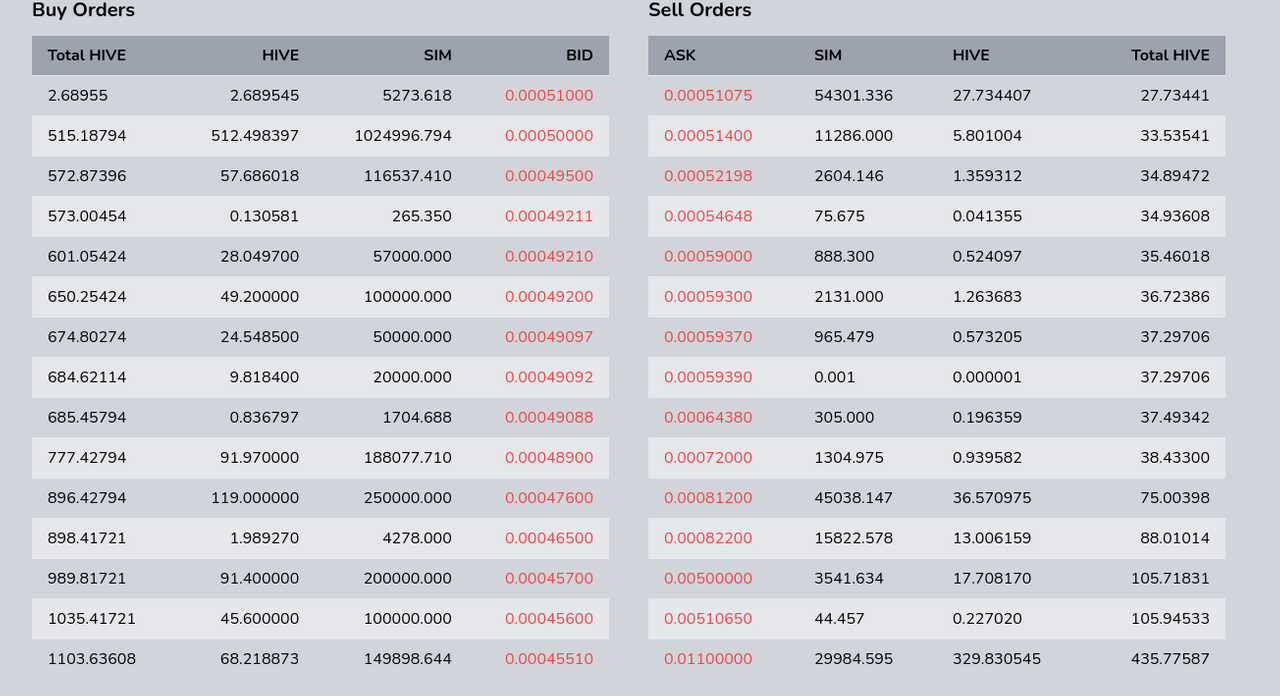This screenshot has width=1280, height=696.
Task: Click the SIM header in Sell Orders
Action: coord(828,55)
